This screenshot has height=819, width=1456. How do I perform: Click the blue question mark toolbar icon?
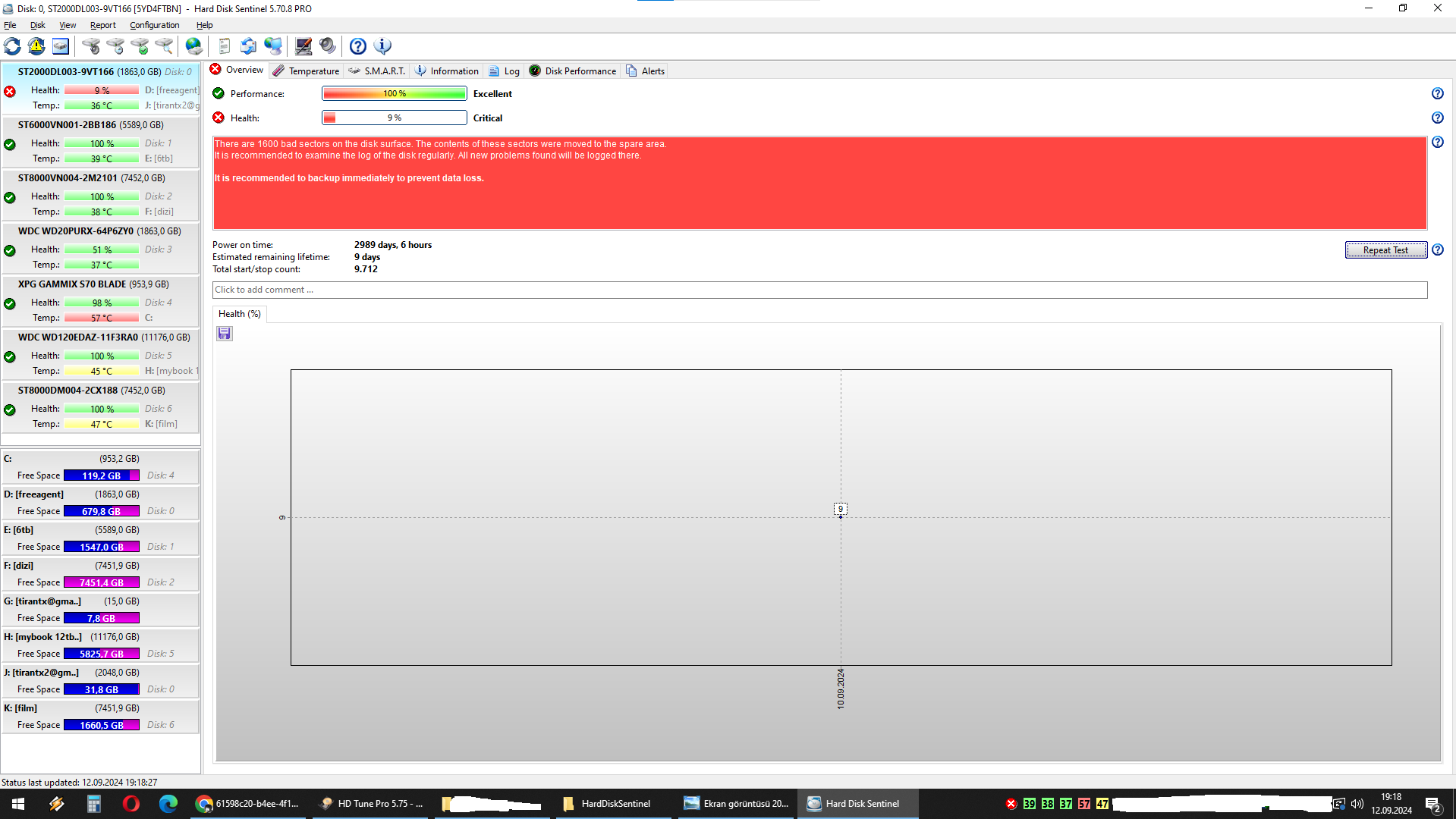tap(358, 46)
